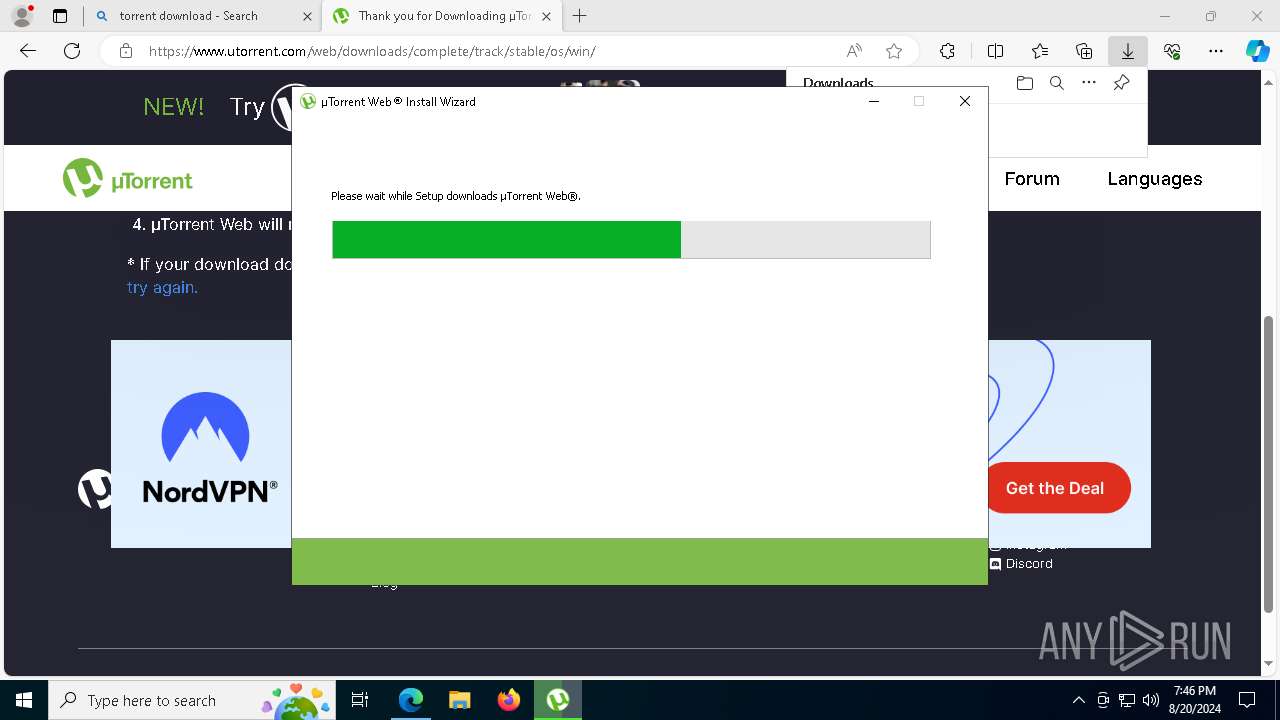The width and height of the screenshot is (1280, 720).
Task: Pin the Downloads panel
Action: 1121,83
